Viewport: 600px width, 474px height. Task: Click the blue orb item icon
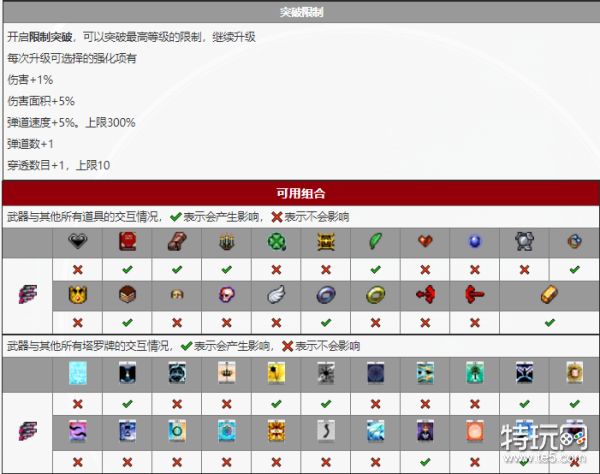coord(474,242)
